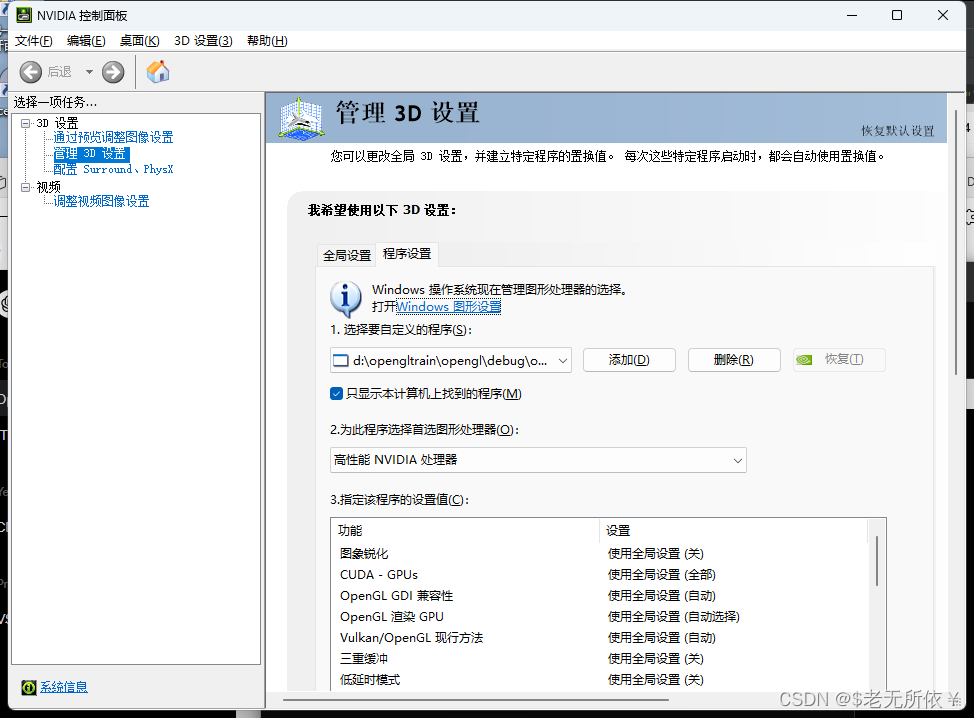Screen dimensions: 974x718
Task: Open the program selection dropdown
Action: (x=451, y=360)
